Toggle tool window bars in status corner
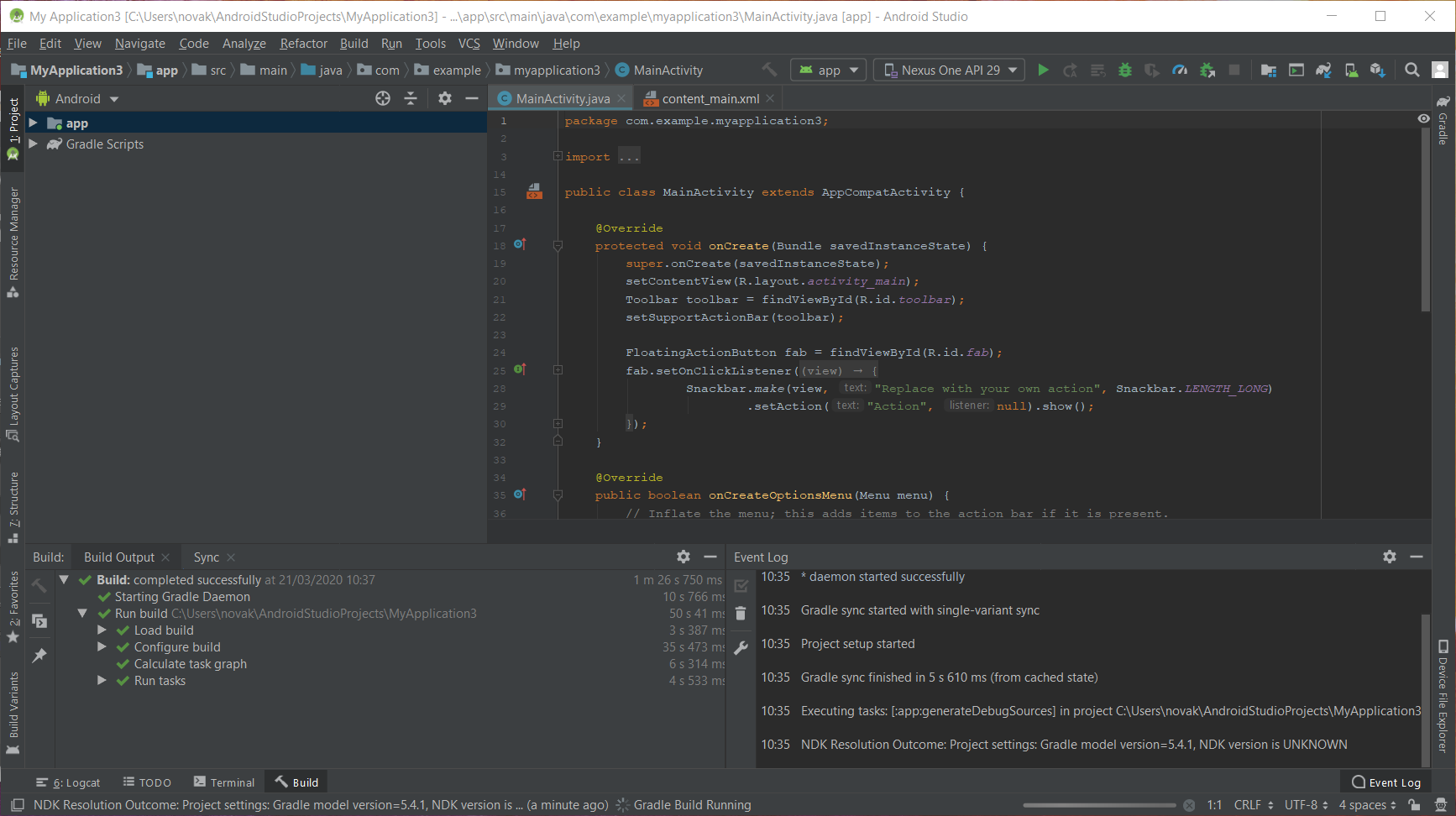The height and width of the screenshot is (816, 1456). click(x=17, y=805)
